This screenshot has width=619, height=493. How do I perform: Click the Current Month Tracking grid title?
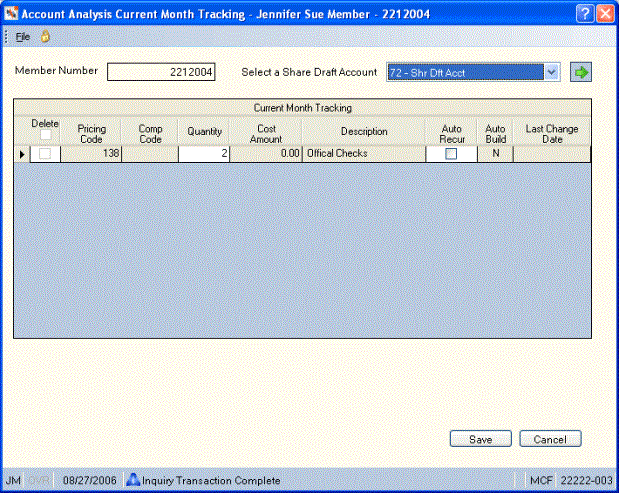(302, 108)
